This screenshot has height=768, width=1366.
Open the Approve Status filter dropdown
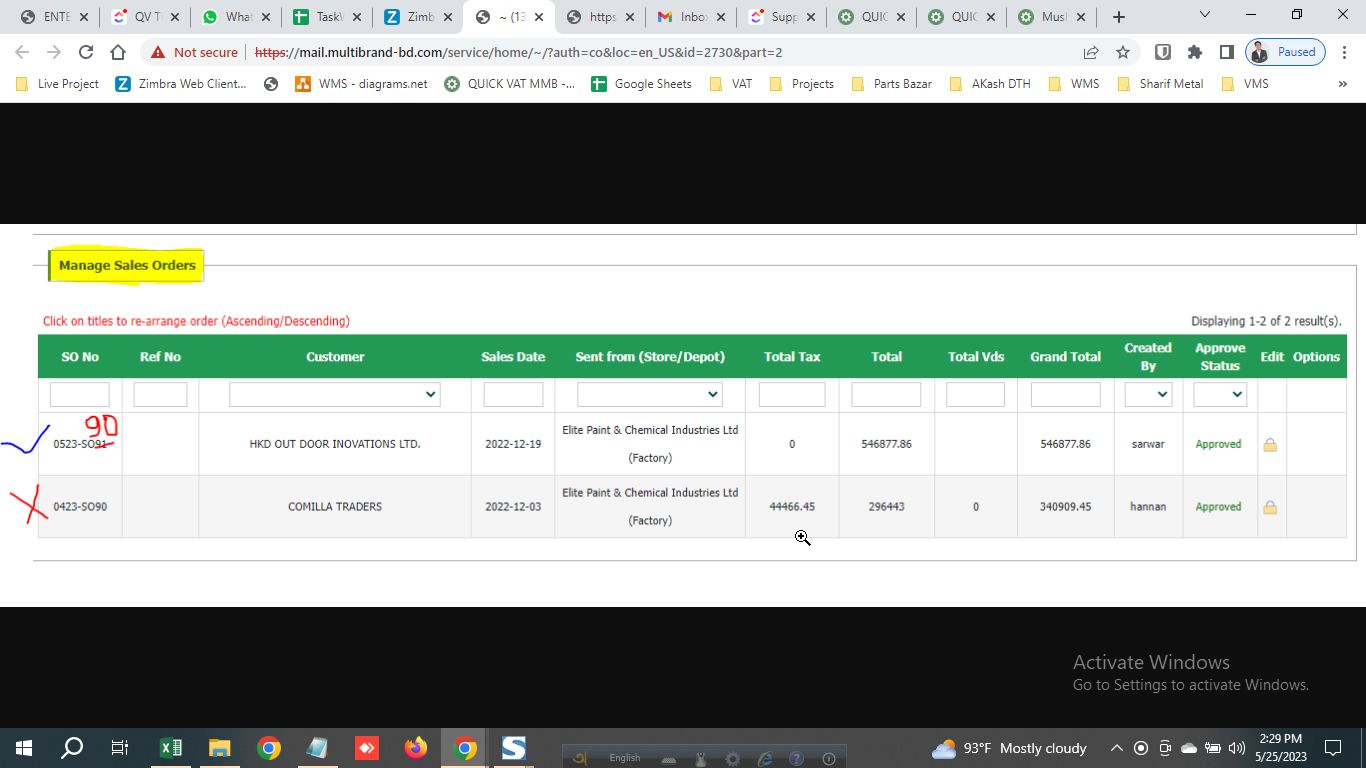tap(1219, 394)
